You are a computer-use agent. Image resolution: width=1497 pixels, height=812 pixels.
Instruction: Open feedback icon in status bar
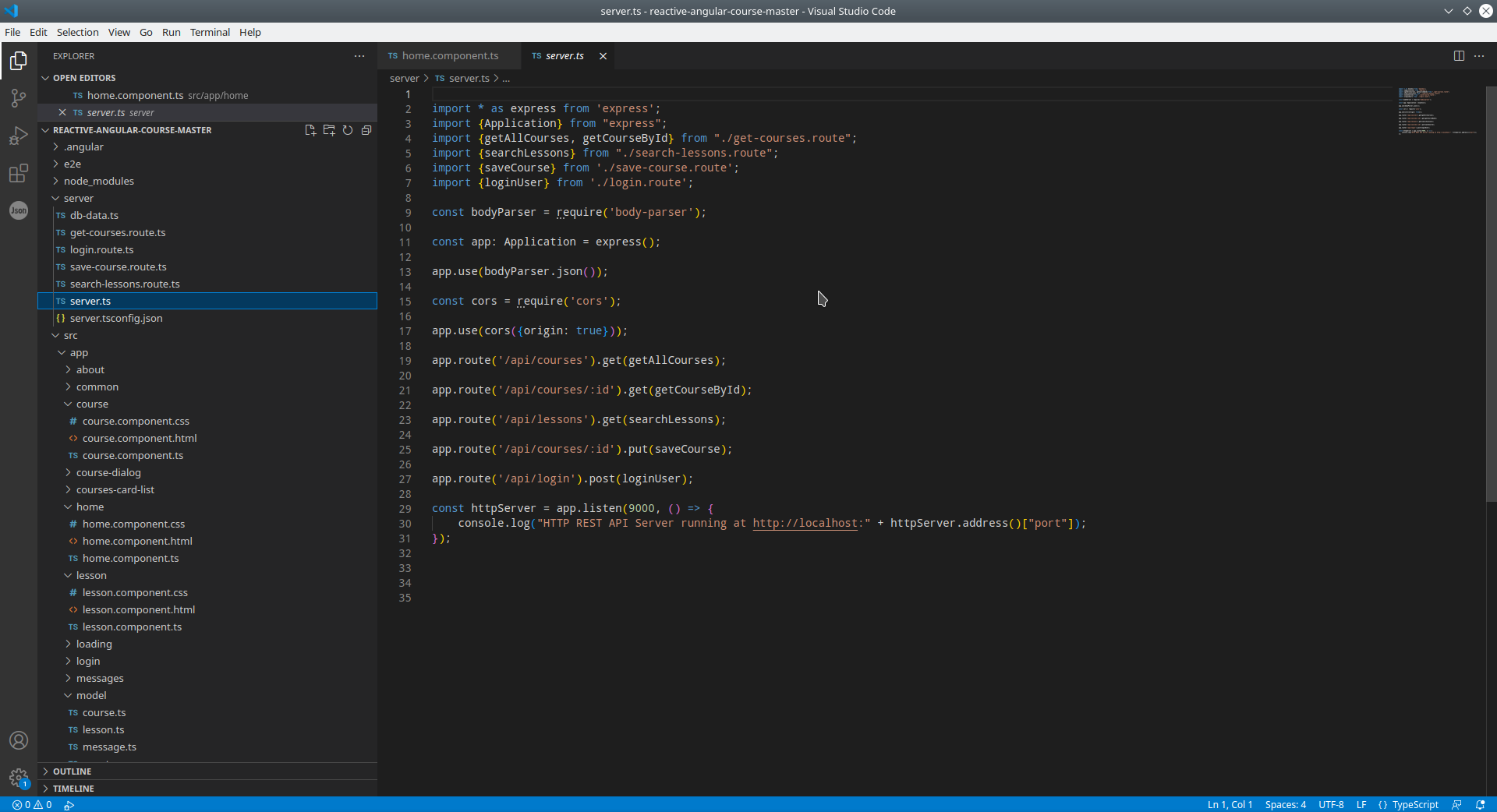(x=1456, y=805)
